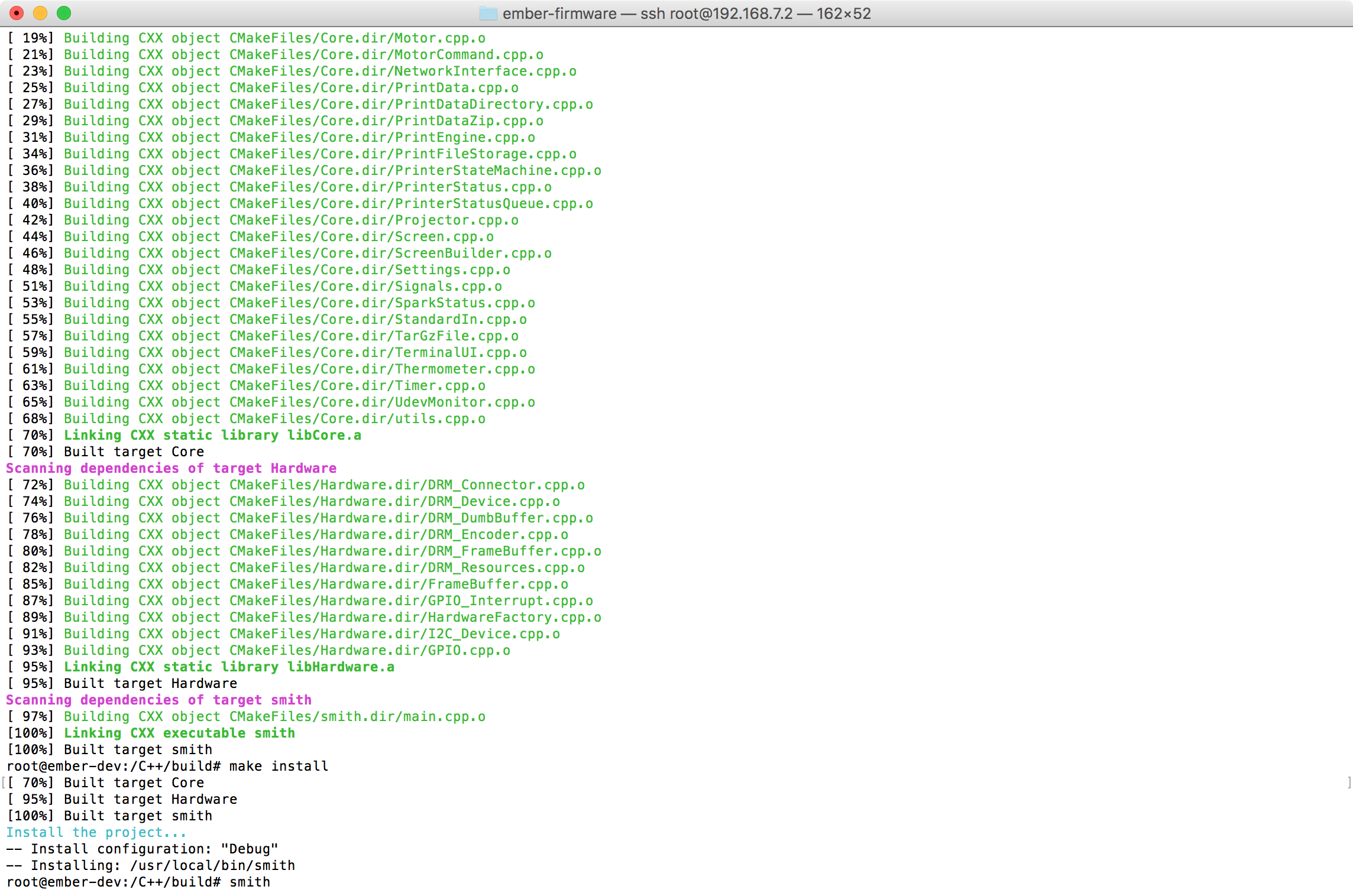This screenshot has width=1353, height=896.
Task: Click the HardwareFactory.cpp.o build line
Action: click(x=304, y=617)
